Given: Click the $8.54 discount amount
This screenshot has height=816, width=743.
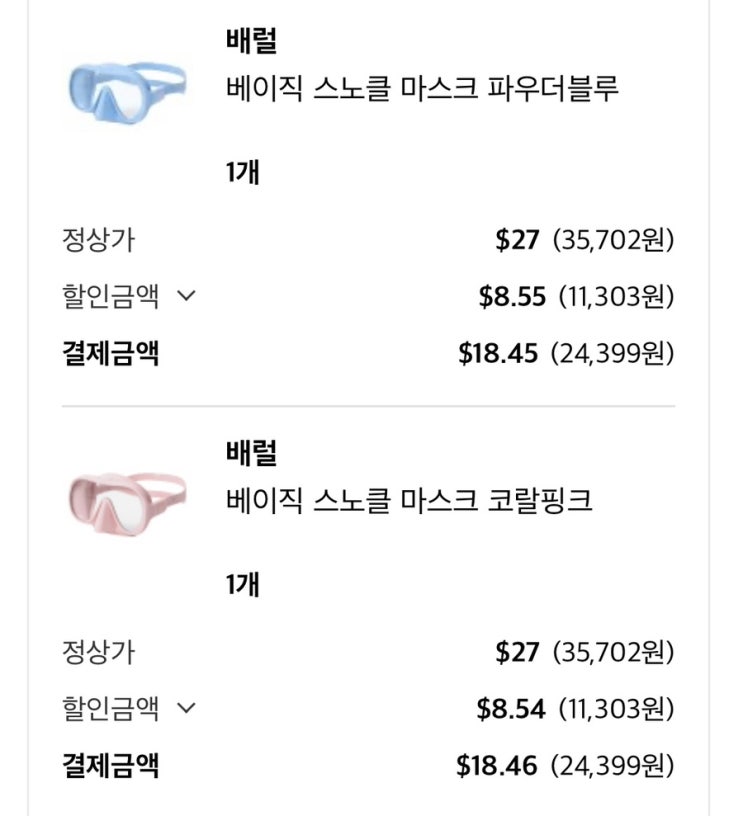Looking at the screenshot, I should click(x=511, y=709).
